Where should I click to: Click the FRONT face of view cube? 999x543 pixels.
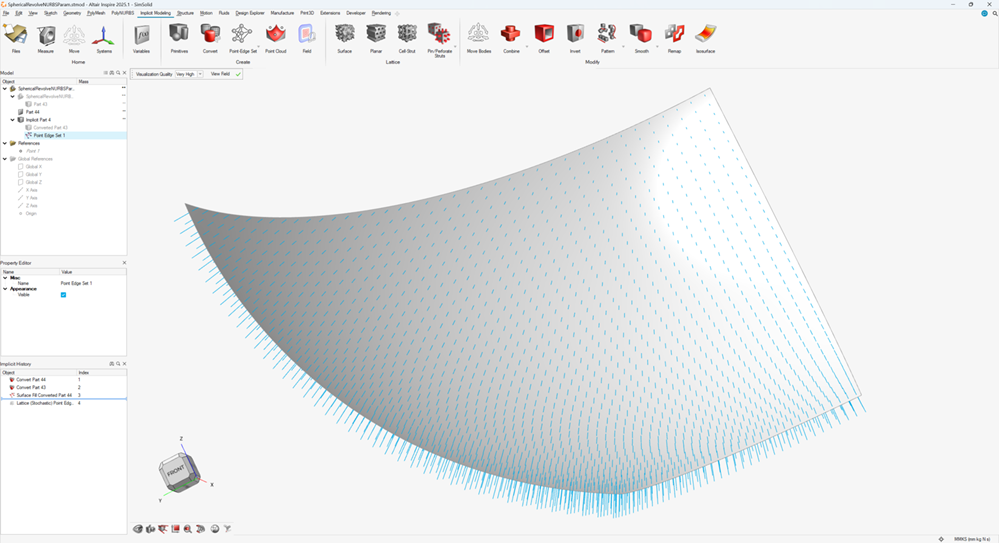pos(175,470)
